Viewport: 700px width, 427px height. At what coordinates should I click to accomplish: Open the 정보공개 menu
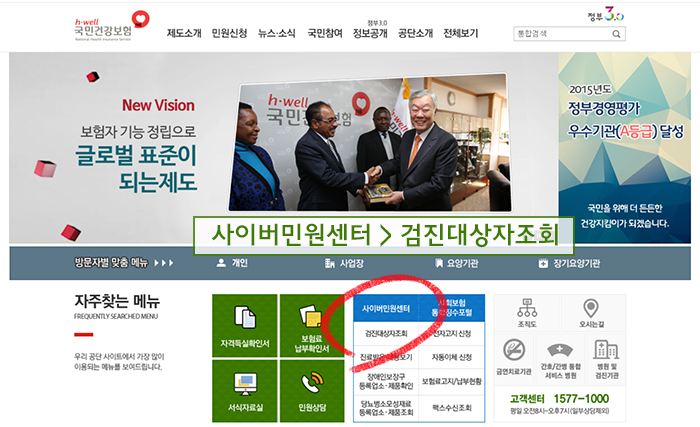370,33
